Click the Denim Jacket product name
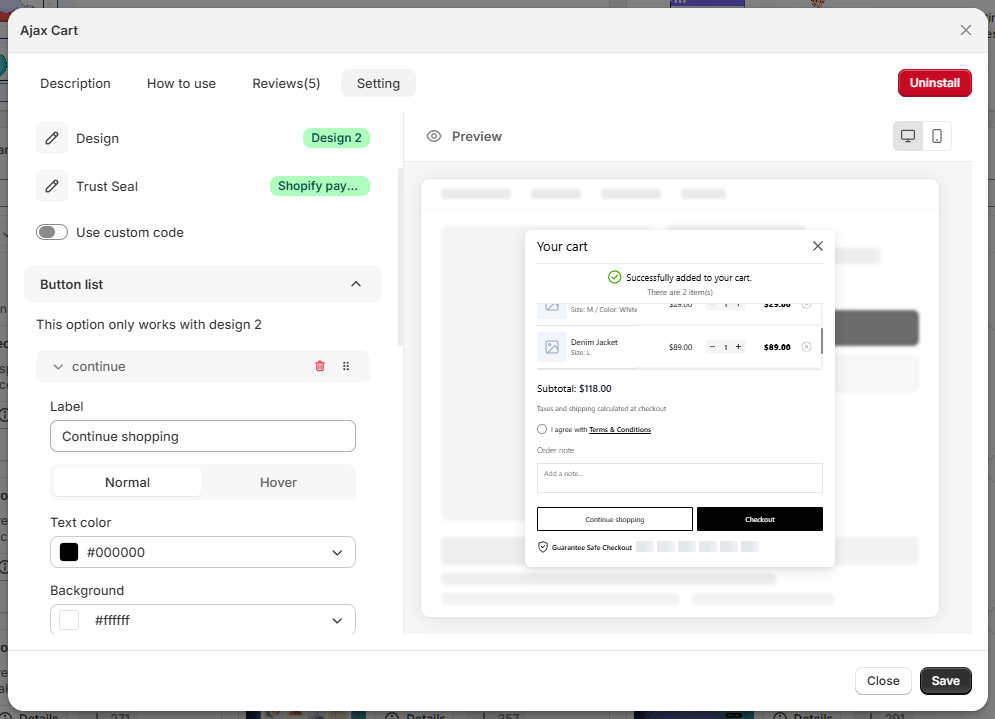Viewport: 995px width, 719px height. point(594,342)
